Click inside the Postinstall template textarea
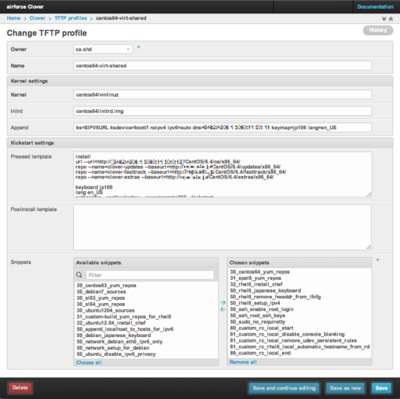Viewport: 400px width, 399px height. click(x=222, y=227)
